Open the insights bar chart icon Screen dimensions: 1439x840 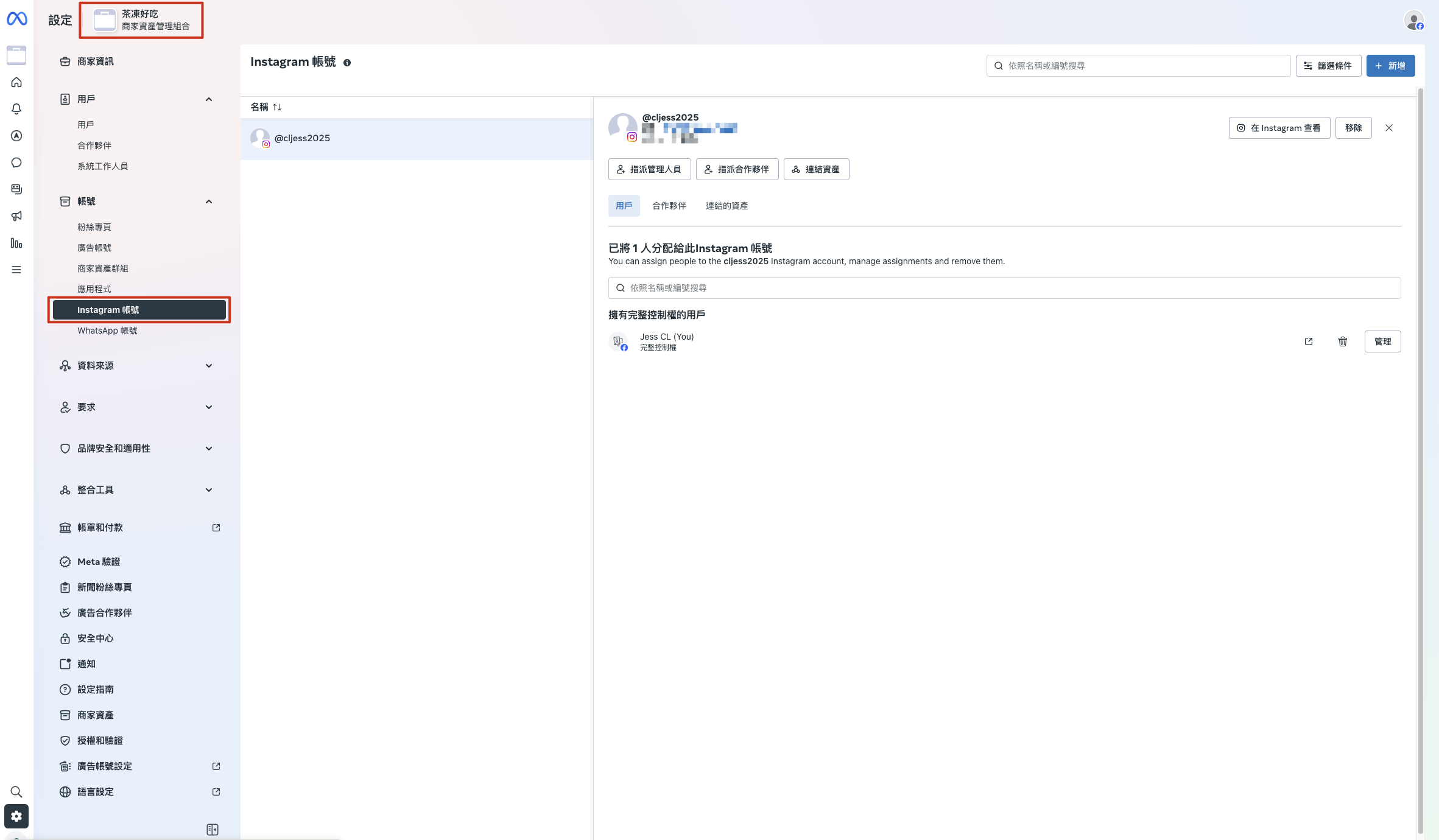point(16,243)
